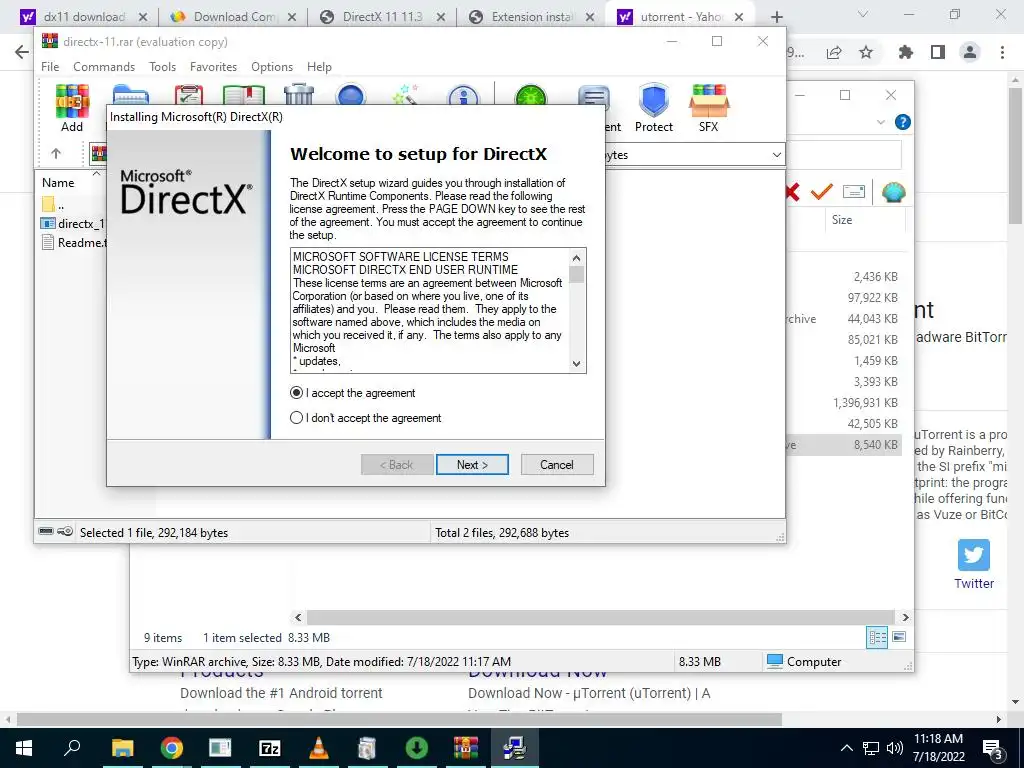Open Explorer help with blue question mark
Screen dimensions: 1024x768
[903, 122]
